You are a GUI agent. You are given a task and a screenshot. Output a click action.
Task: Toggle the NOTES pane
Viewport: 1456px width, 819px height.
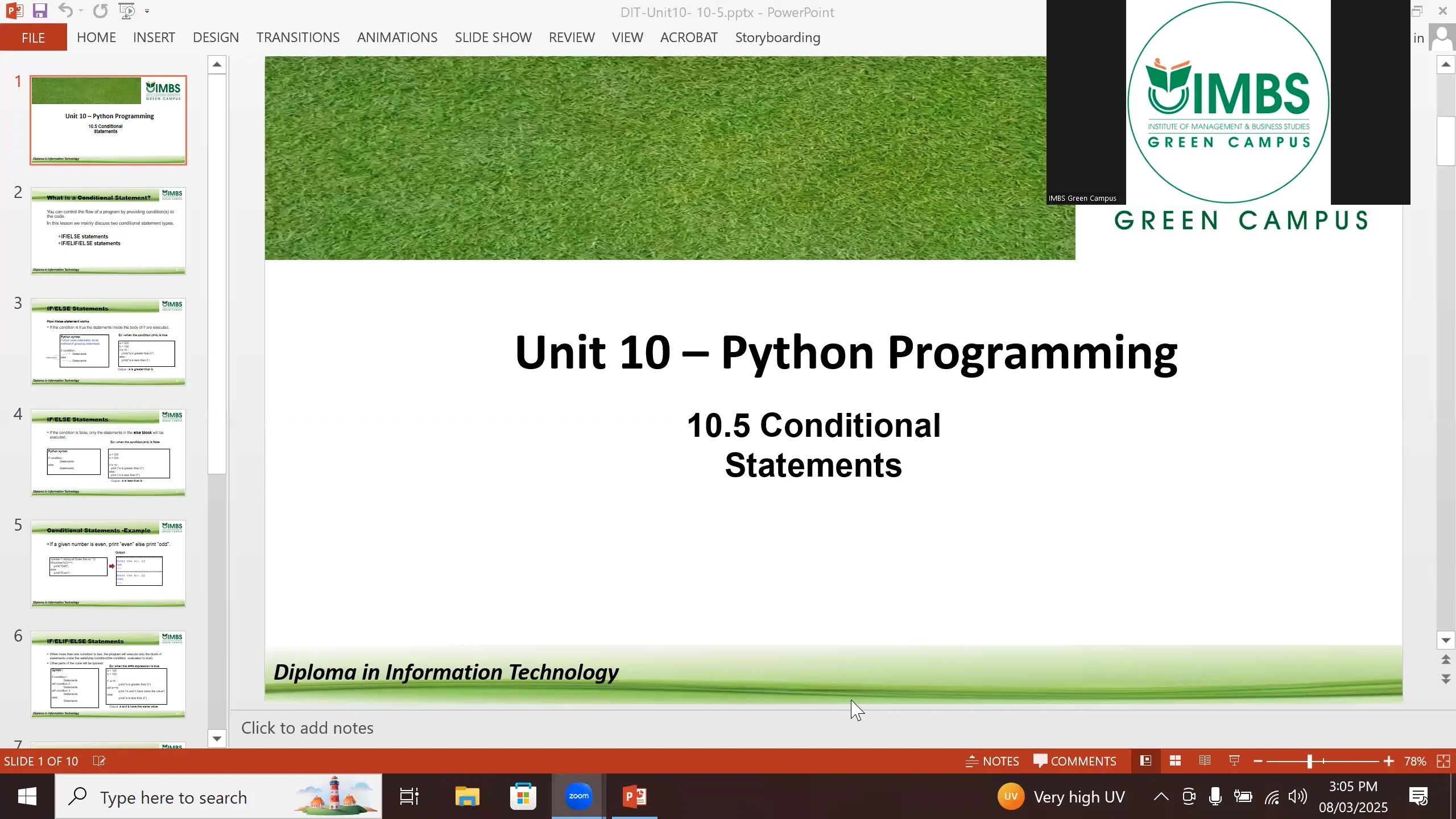(x=992, y=761)
